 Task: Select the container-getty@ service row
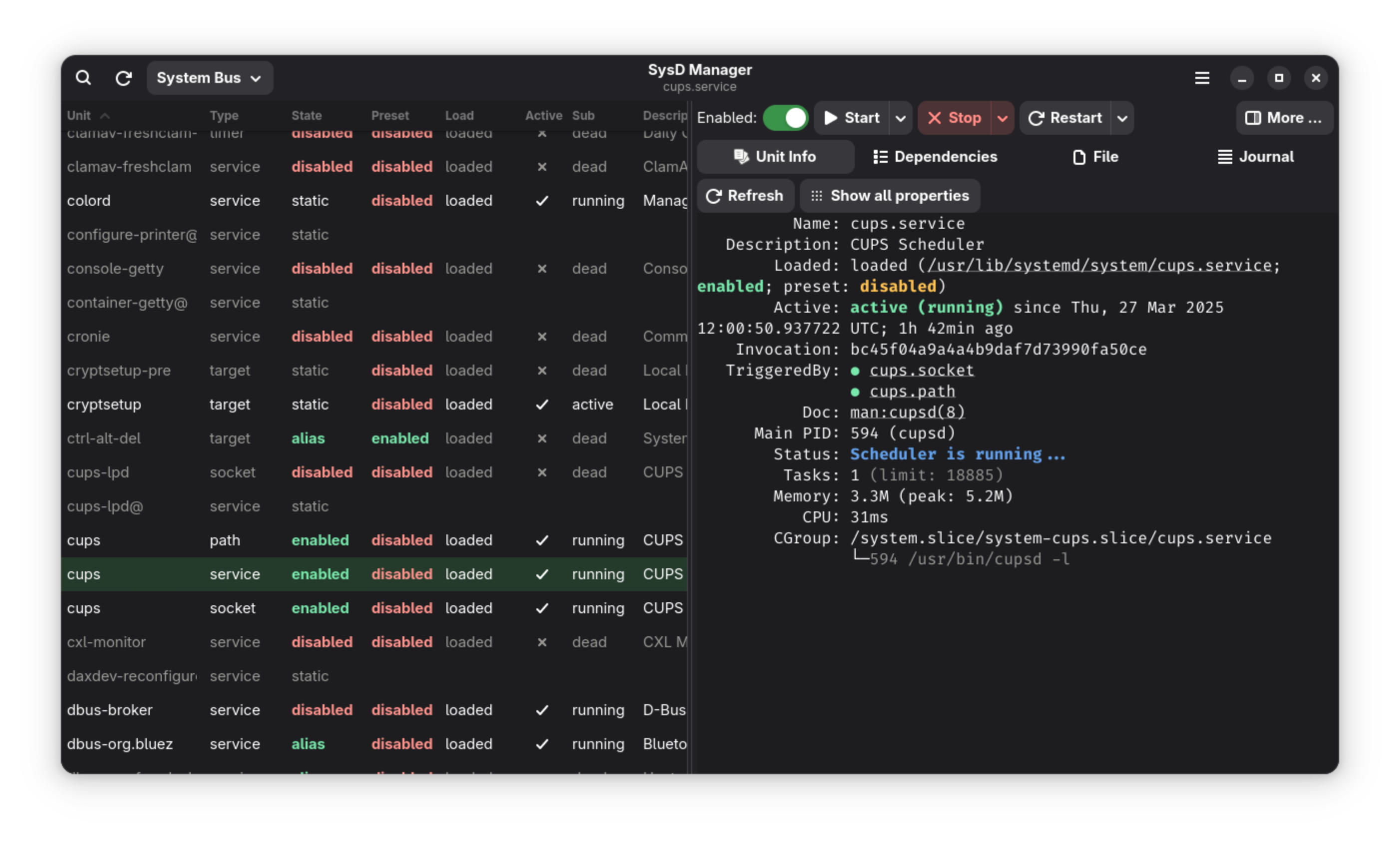[x=374, y=303]
